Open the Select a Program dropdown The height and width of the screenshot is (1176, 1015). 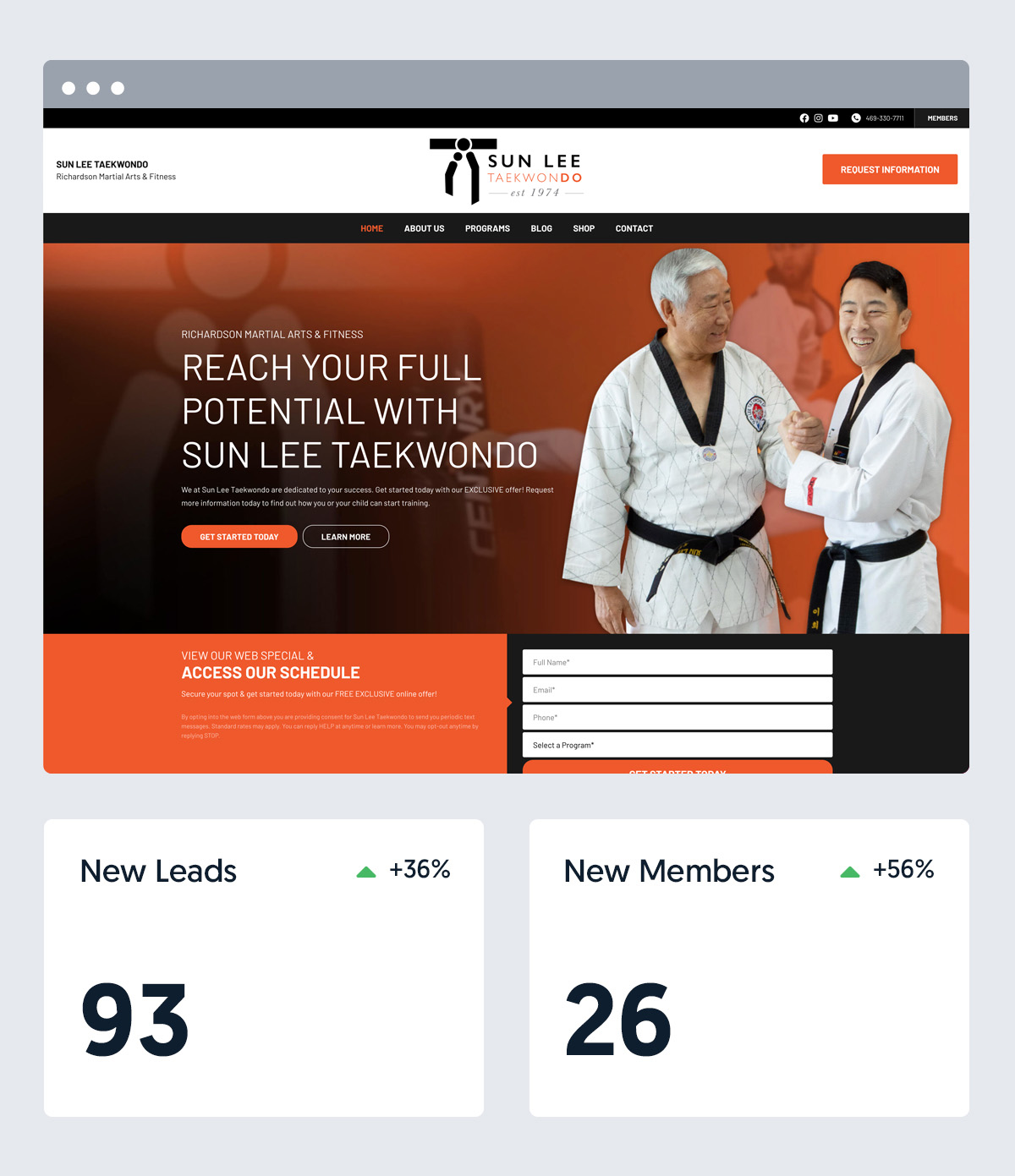pyautogui.click(x=678, y=745)
